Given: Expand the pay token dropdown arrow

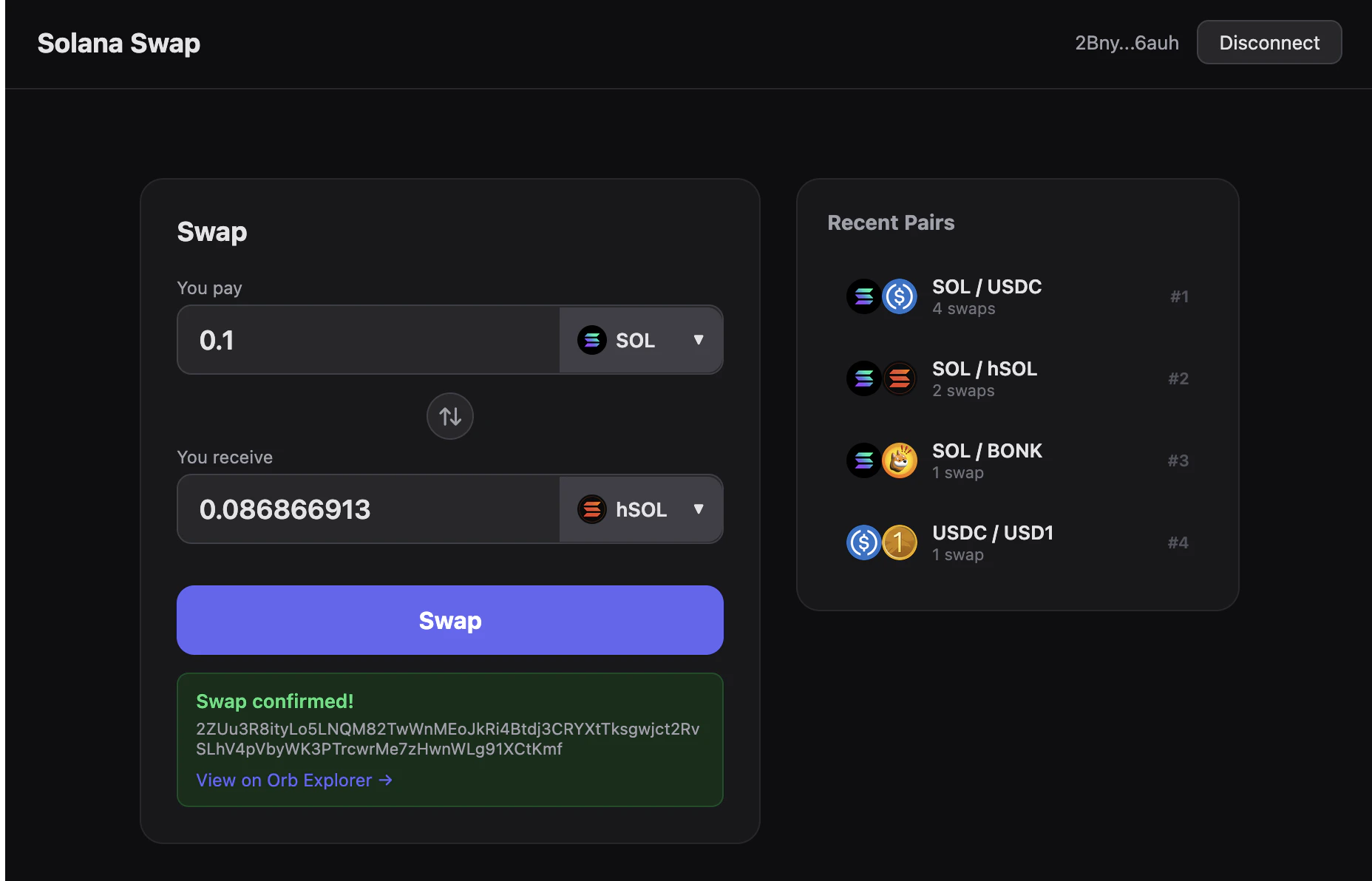Looking at the screenshot, I should coord(698,340).
